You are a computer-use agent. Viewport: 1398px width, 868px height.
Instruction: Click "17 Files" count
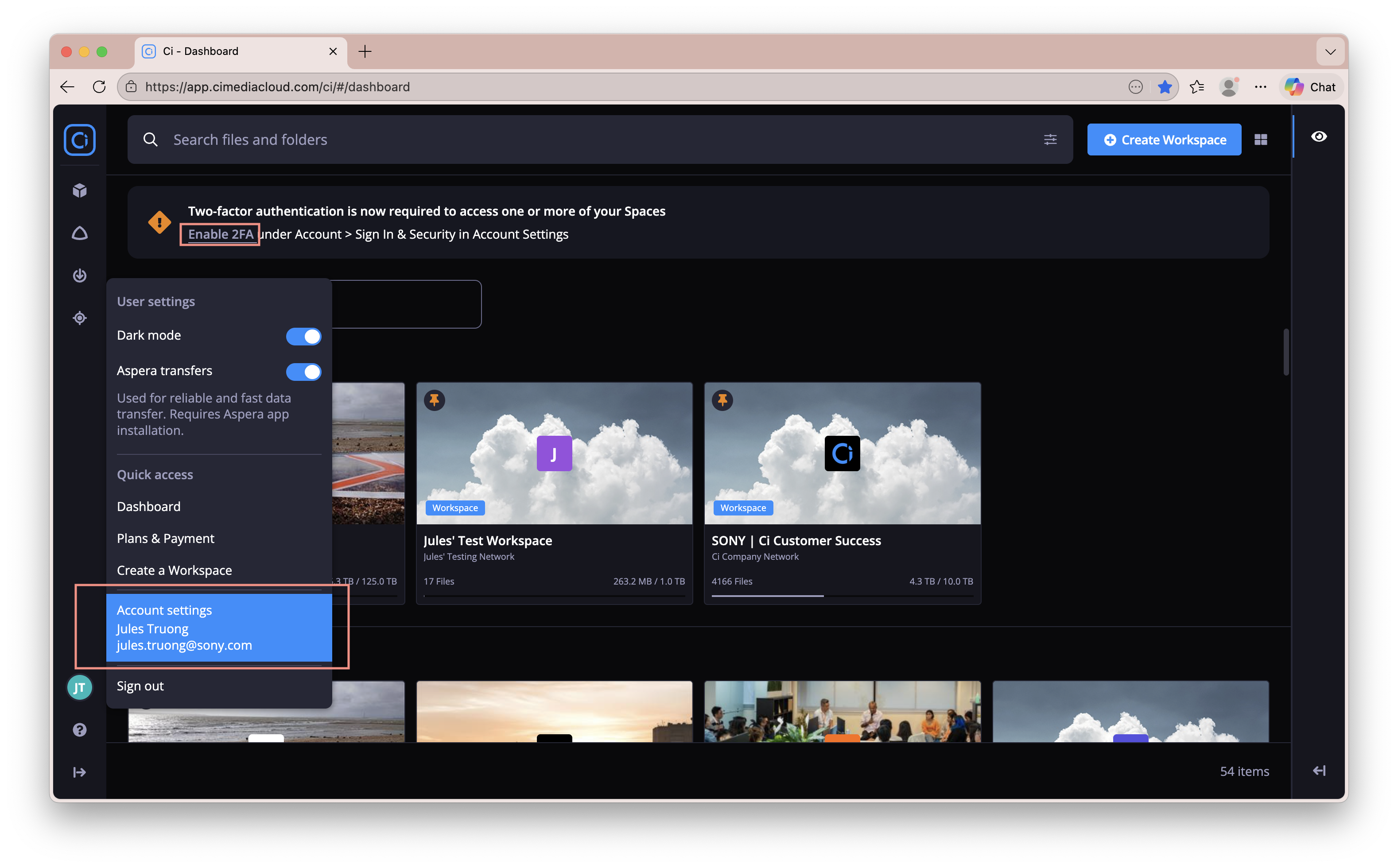pos(439,581)
